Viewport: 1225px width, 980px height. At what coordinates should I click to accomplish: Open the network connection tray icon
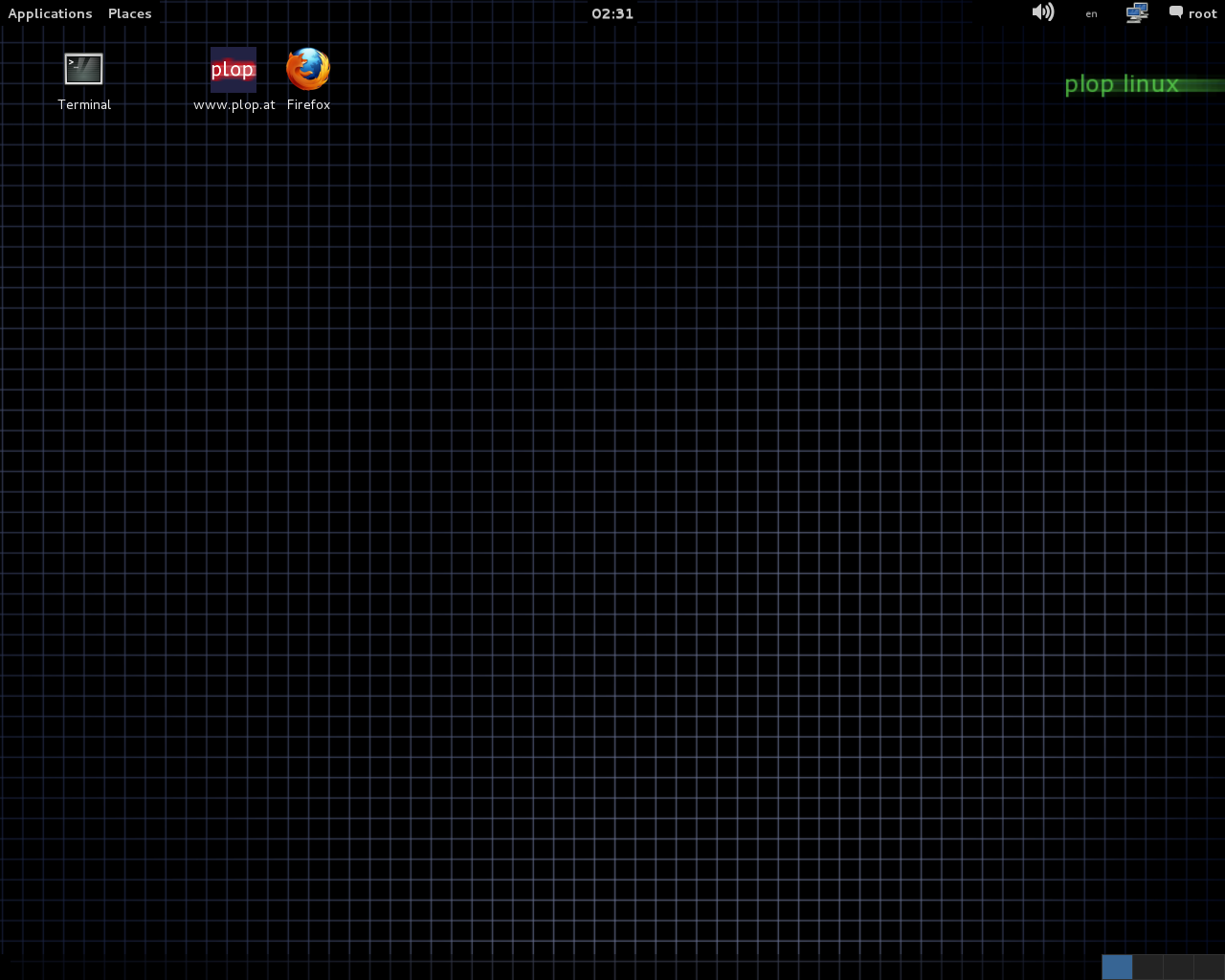tap(1137, 12)
